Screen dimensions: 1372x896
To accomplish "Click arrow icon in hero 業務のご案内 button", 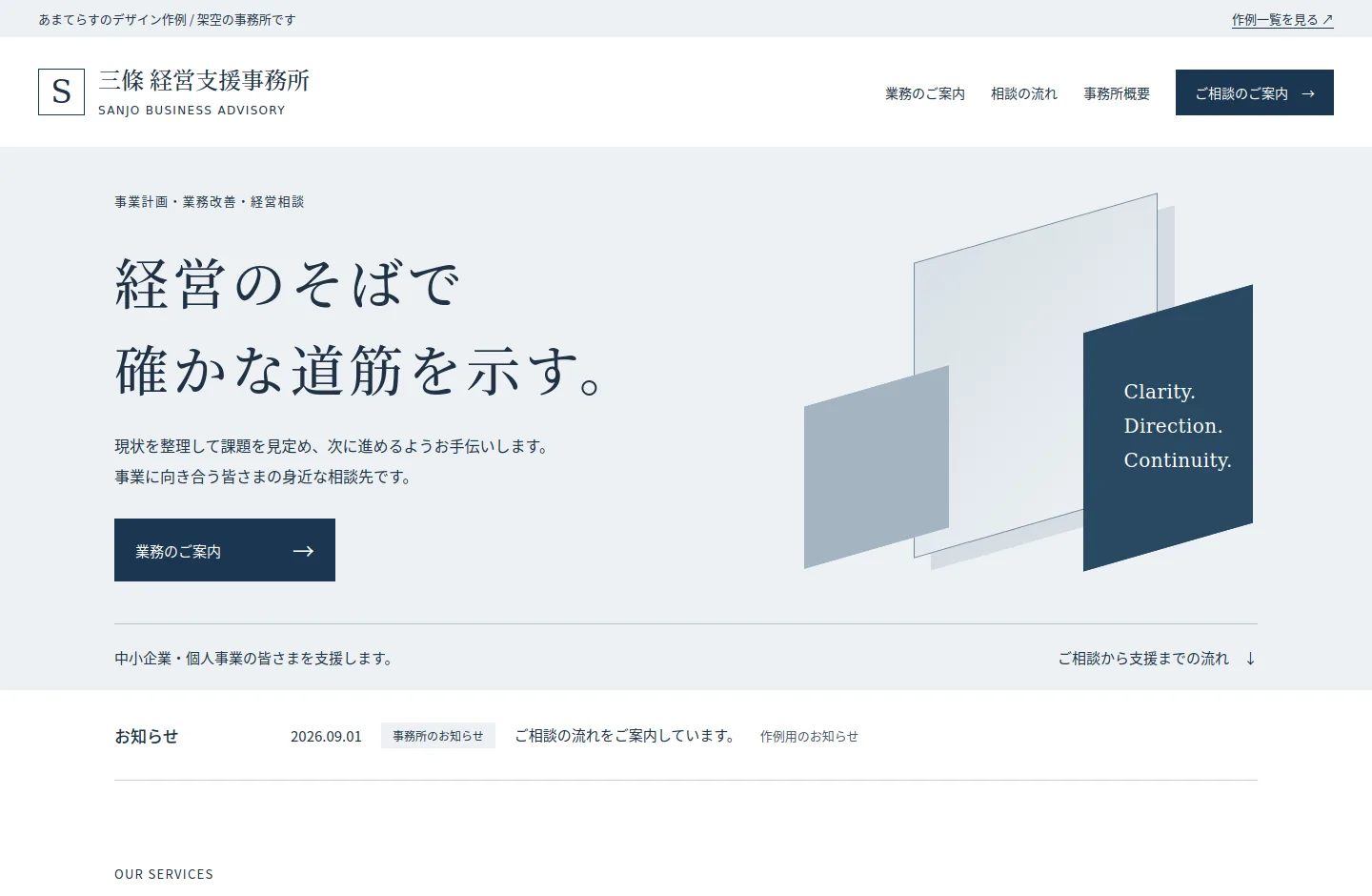I will [x=303, y=551].
